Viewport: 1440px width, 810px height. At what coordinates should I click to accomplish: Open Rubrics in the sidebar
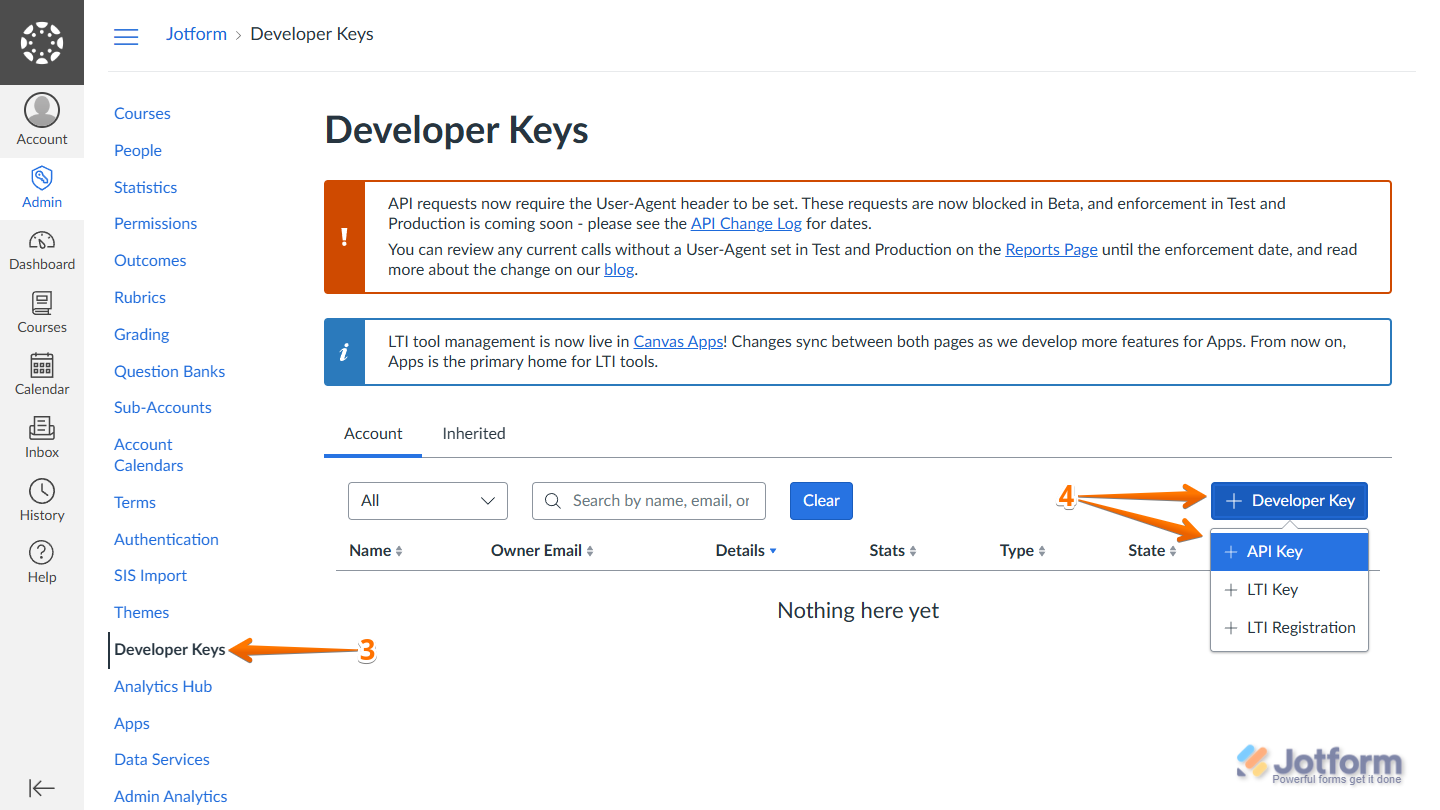click(x=140, y=298)
